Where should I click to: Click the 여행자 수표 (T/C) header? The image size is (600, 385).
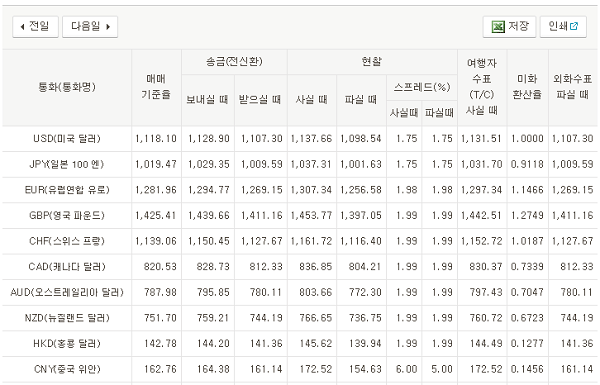pyautogui.click(x=482, y=87)
